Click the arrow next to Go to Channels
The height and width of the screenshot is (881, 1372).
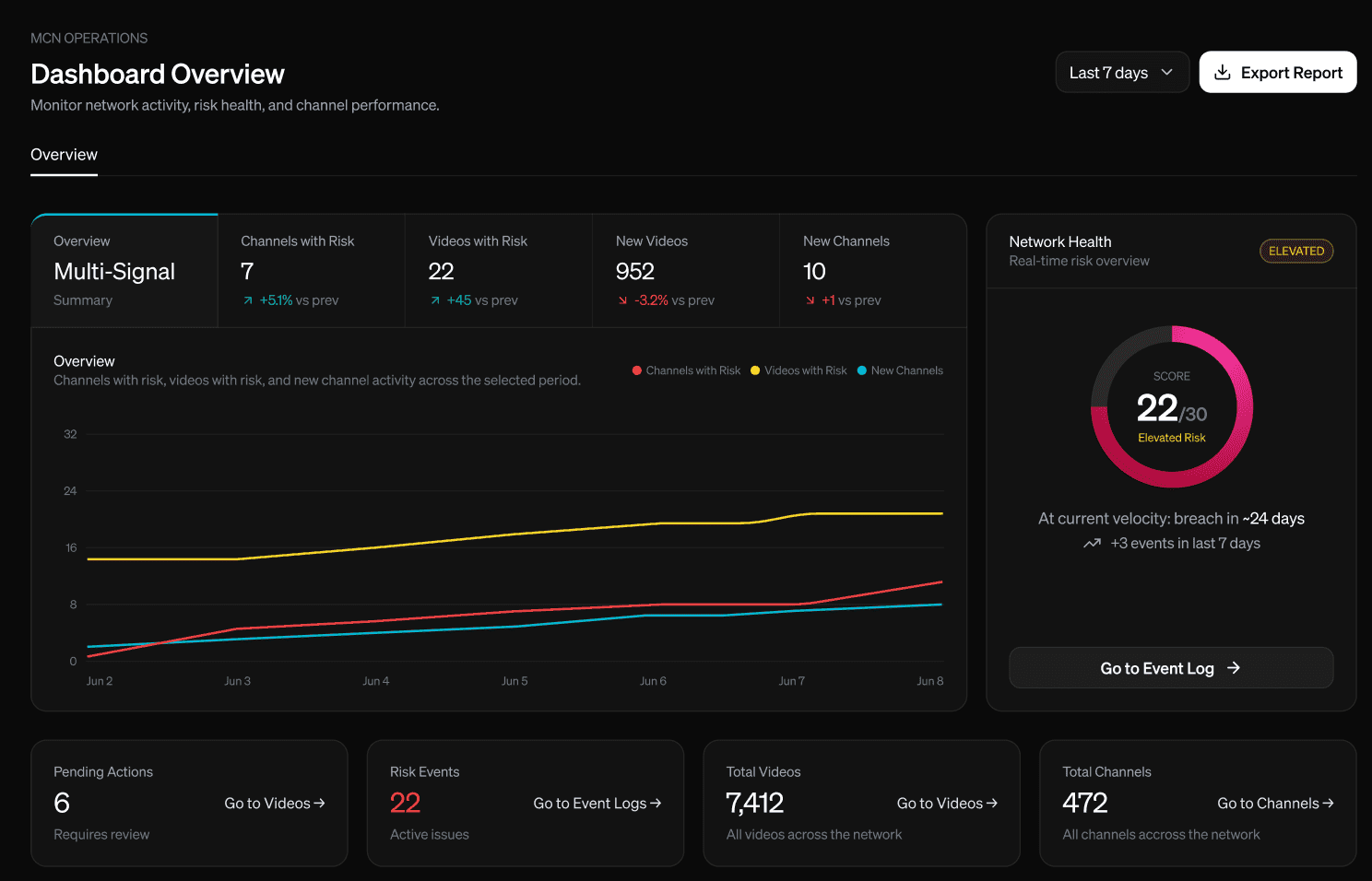click(1329, 804)
